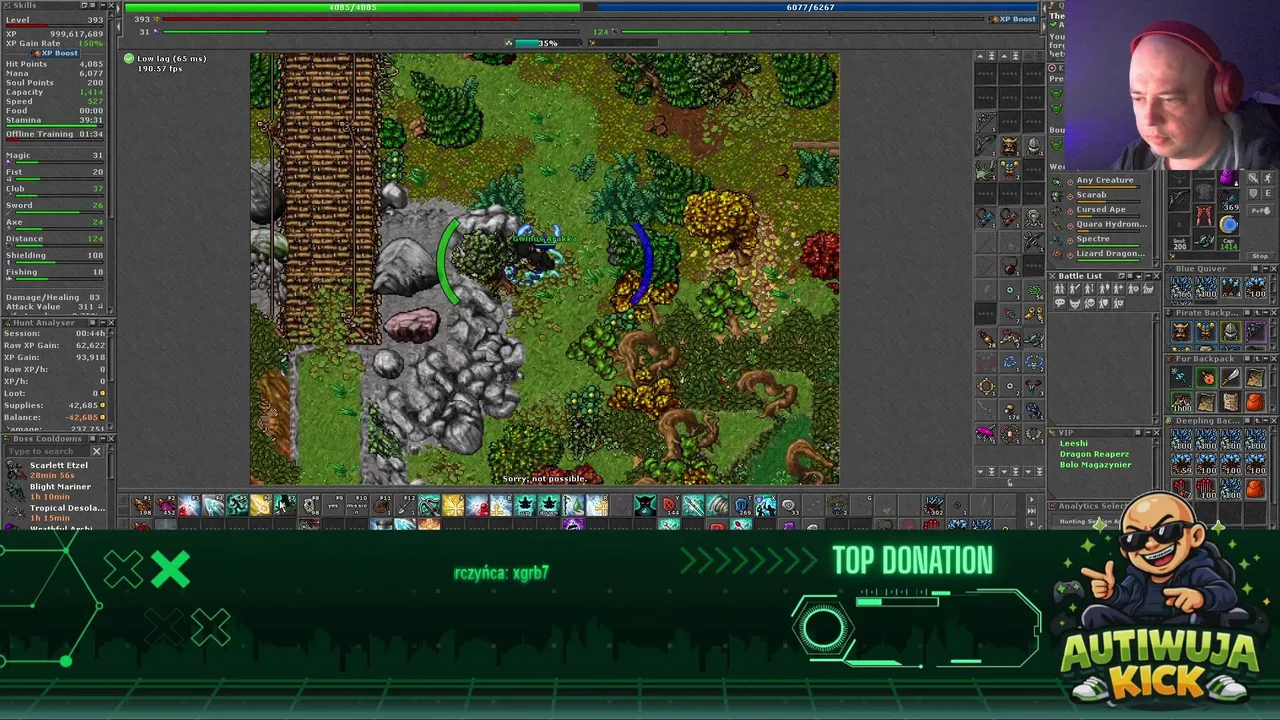
Task: Open the Battle List dropdown arrow in header
Action: pyautogui.click(x=1139, y=276)
